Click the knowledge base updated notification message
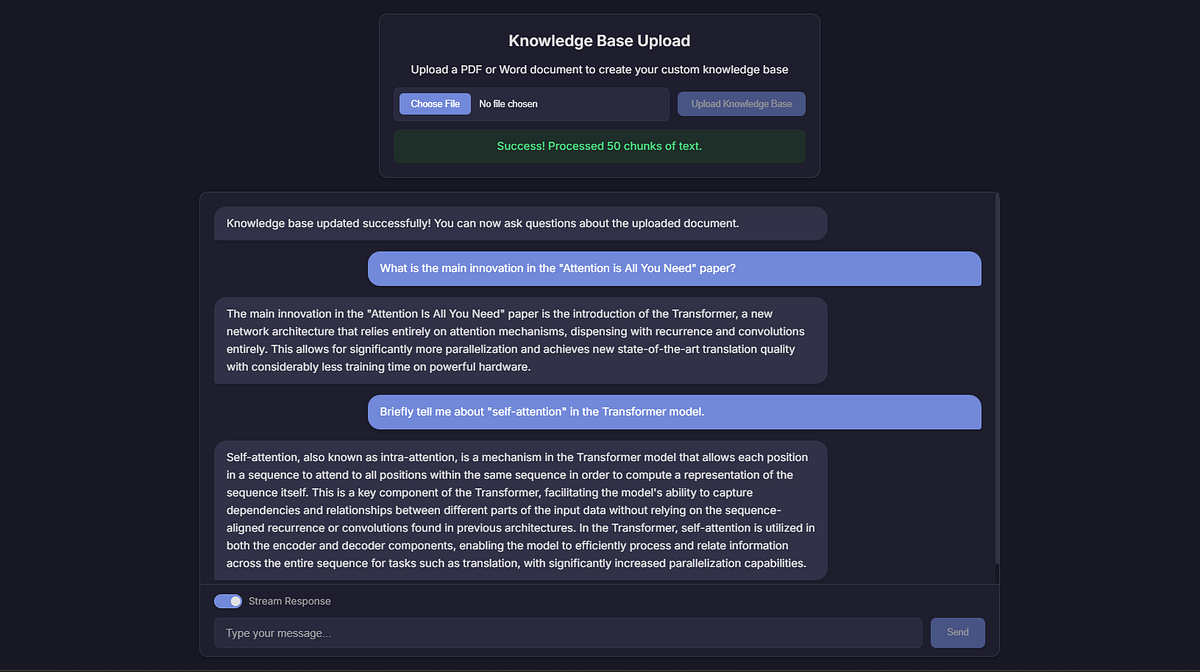Viewport: 1200px width, 672px height. (520, 223)
